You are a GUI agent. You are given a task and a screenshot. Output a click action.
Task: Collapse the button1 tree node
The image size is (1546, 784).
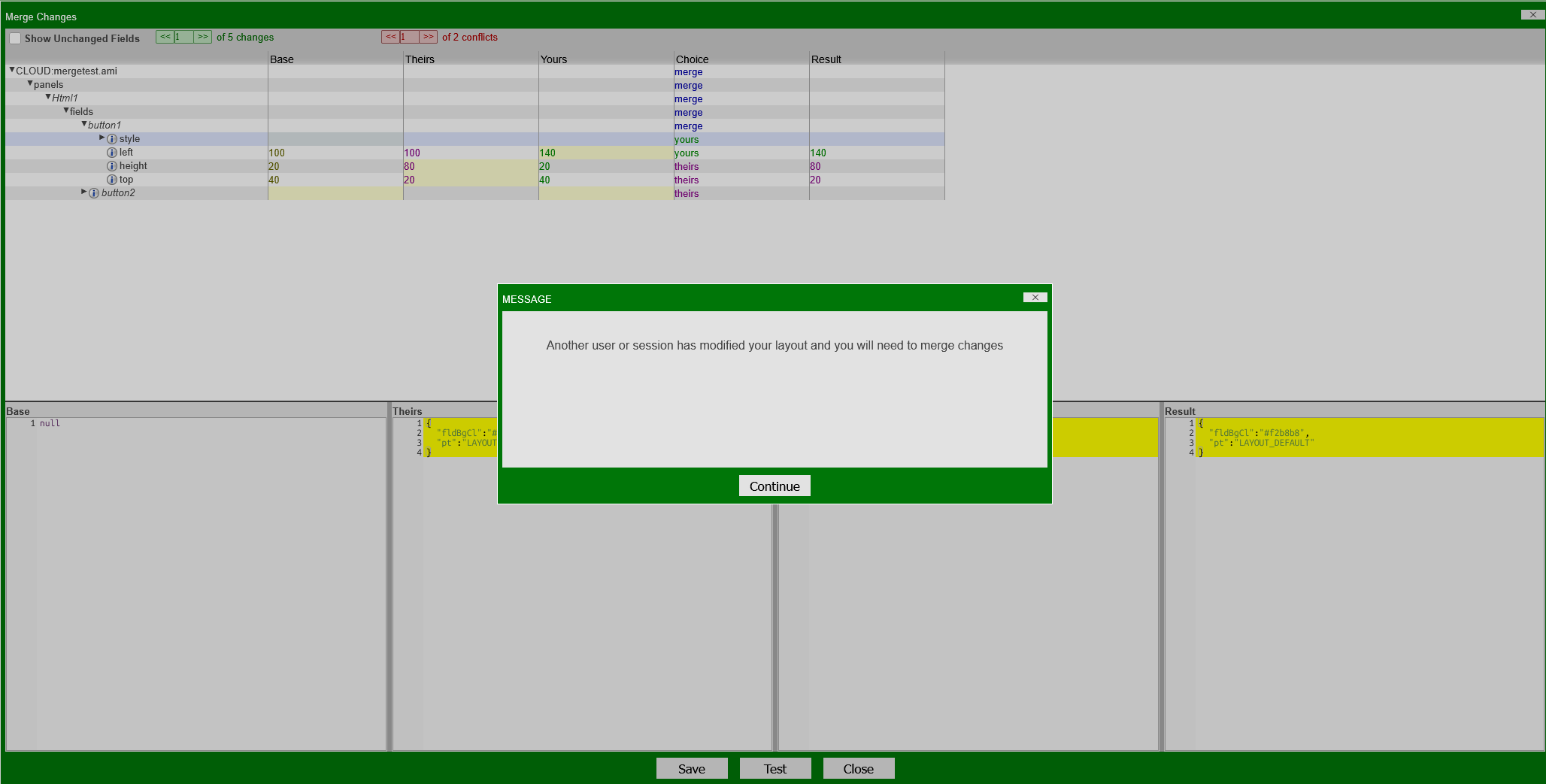(x=83, y=124)
